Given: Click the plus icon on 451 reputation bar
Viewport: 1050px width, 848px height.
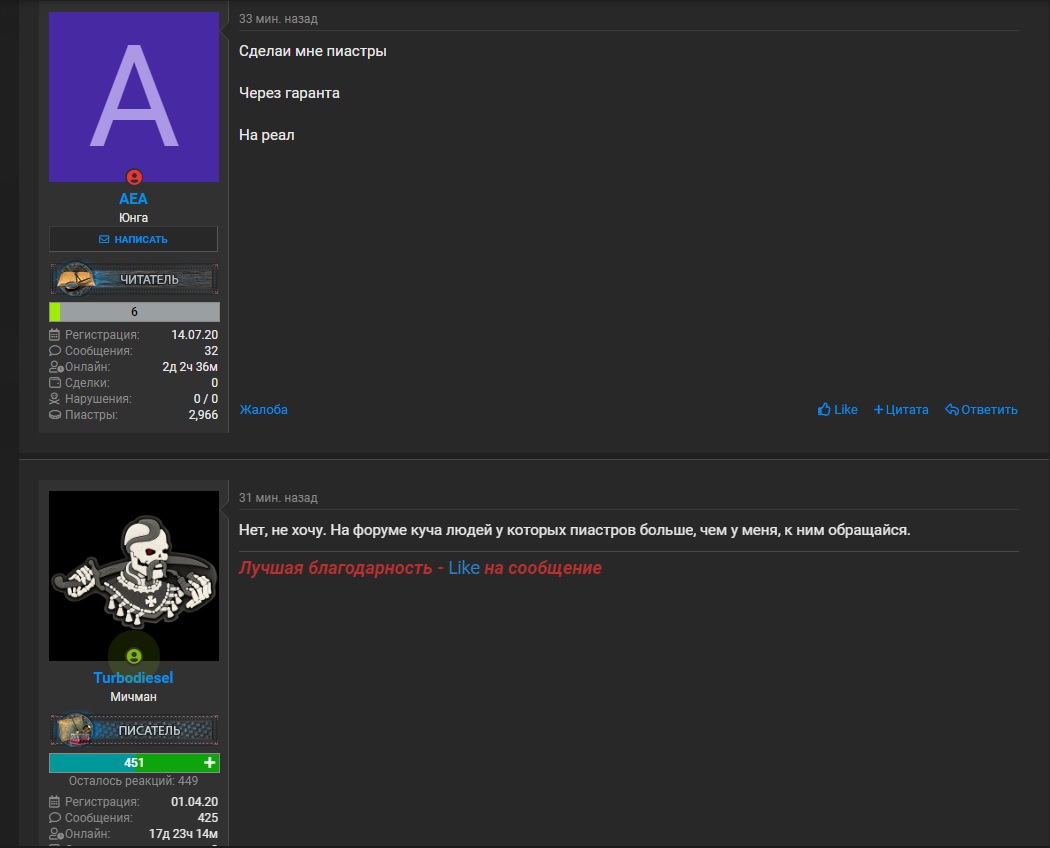Looking at the screenshot, I should point(210,762).
